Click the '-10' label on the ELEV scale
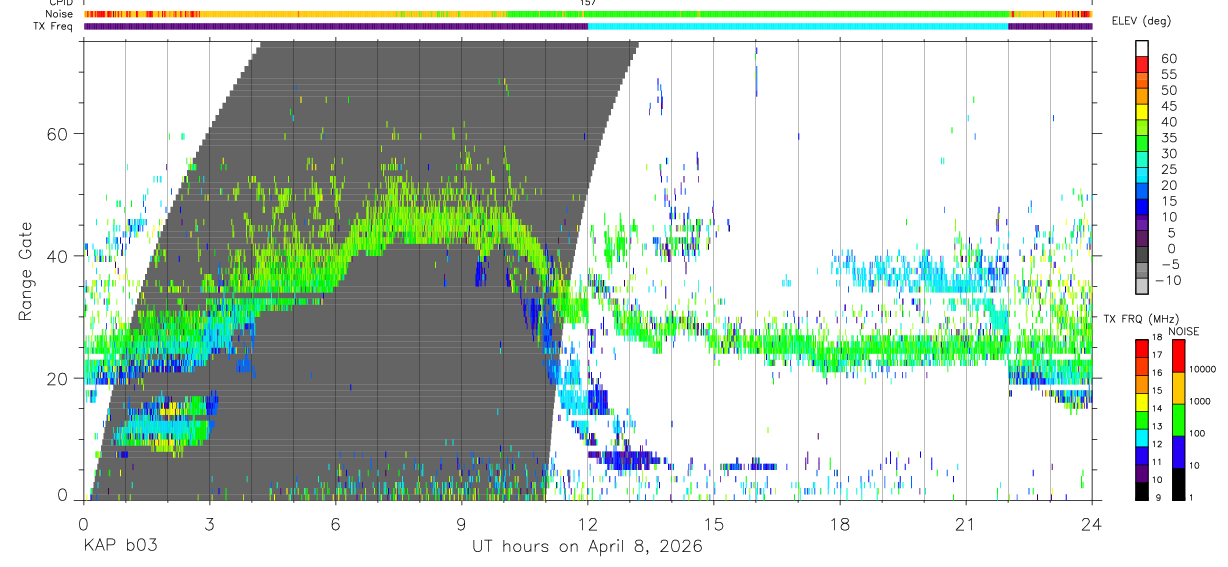 click(x=1168, y=280)
